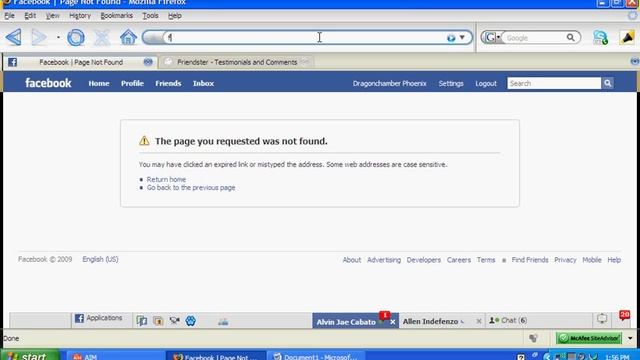Click the Google search box in toolbar
This screenshot has width=640, height=360.
[535, 38]
